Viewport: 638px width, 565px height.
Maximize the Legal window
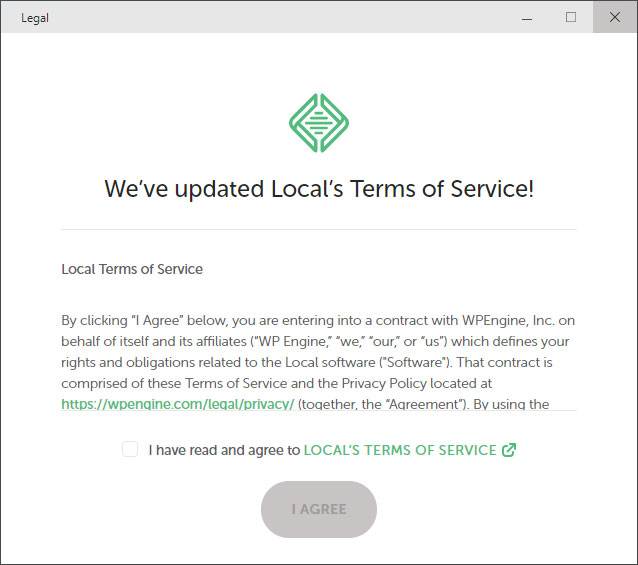[571, 17]
